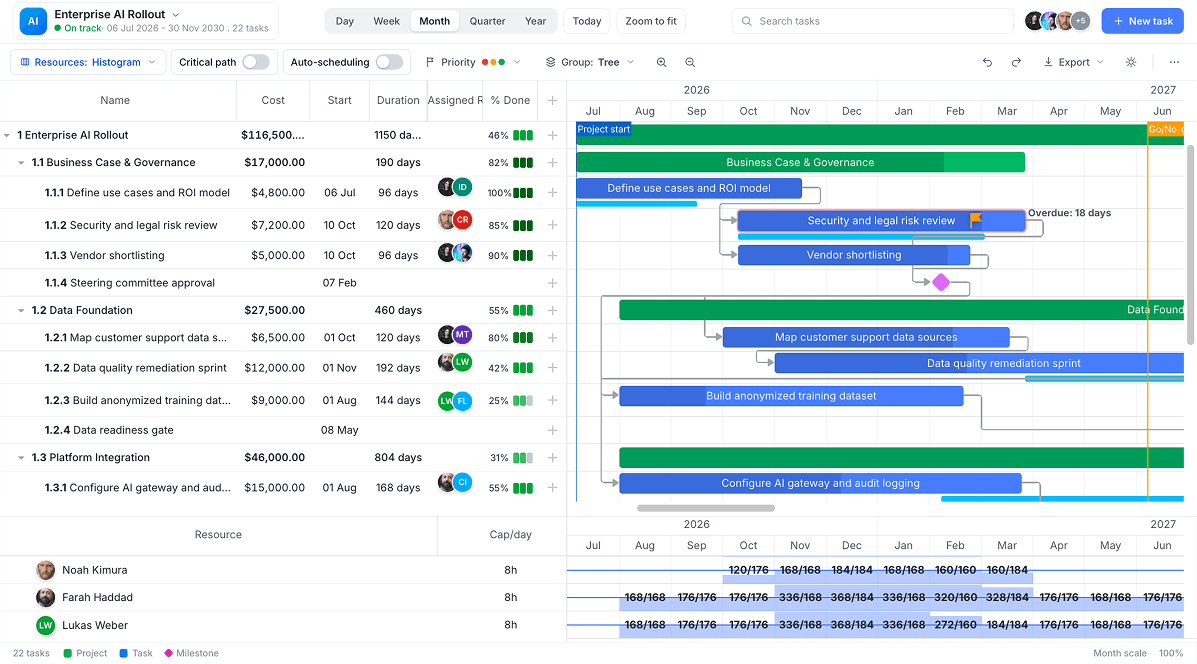1197x664 pixels.
Task: Open the Group: Tree dropdown
Action: pyautogui.click(x=590, y=63)
